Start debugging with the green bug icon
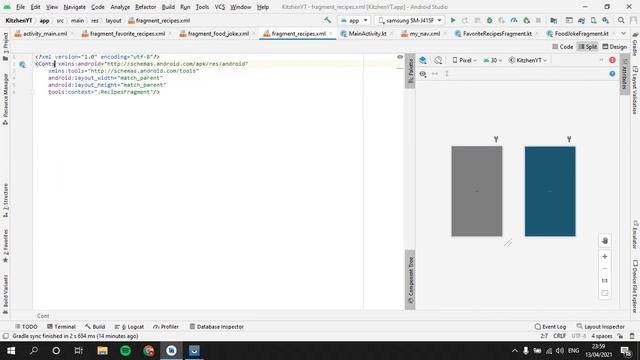The image size is (640, 360). click(x=489, y=20)
